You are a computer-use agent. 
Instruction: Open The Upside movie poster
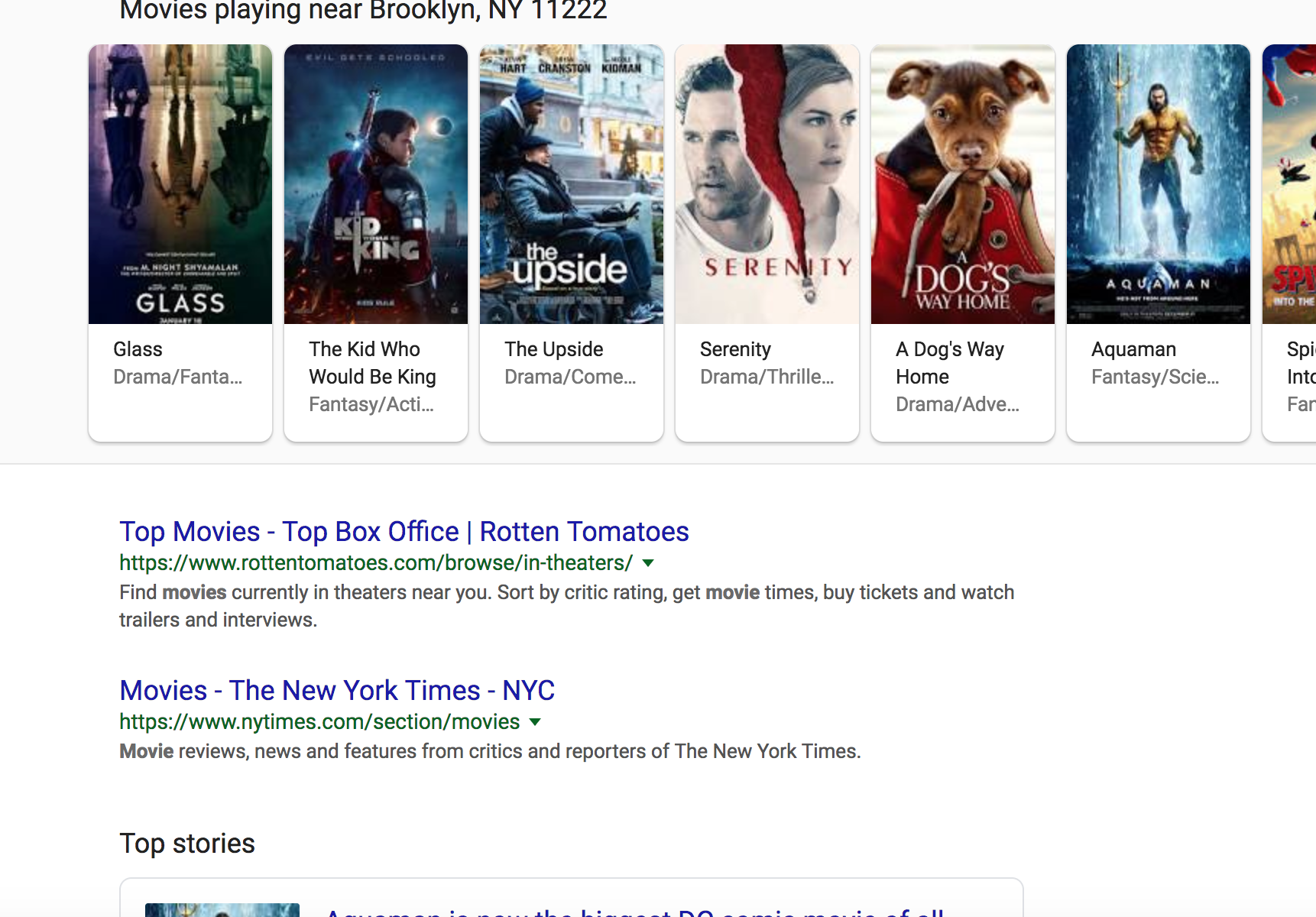tap(572, 184)
